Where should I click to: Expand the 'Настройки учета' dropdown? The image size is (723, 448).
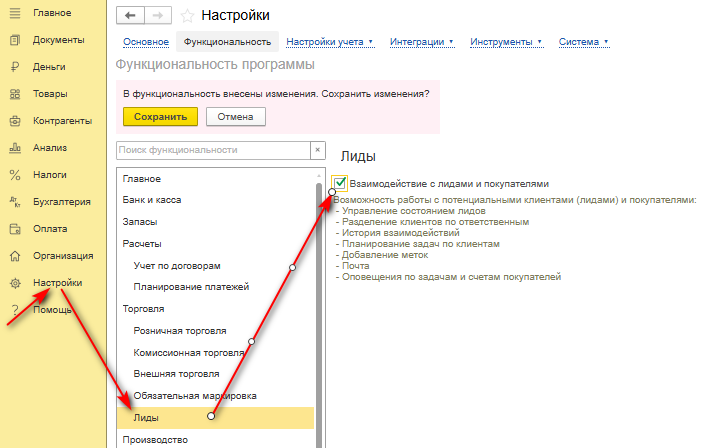pyautogui.click(x=329, y=42)
